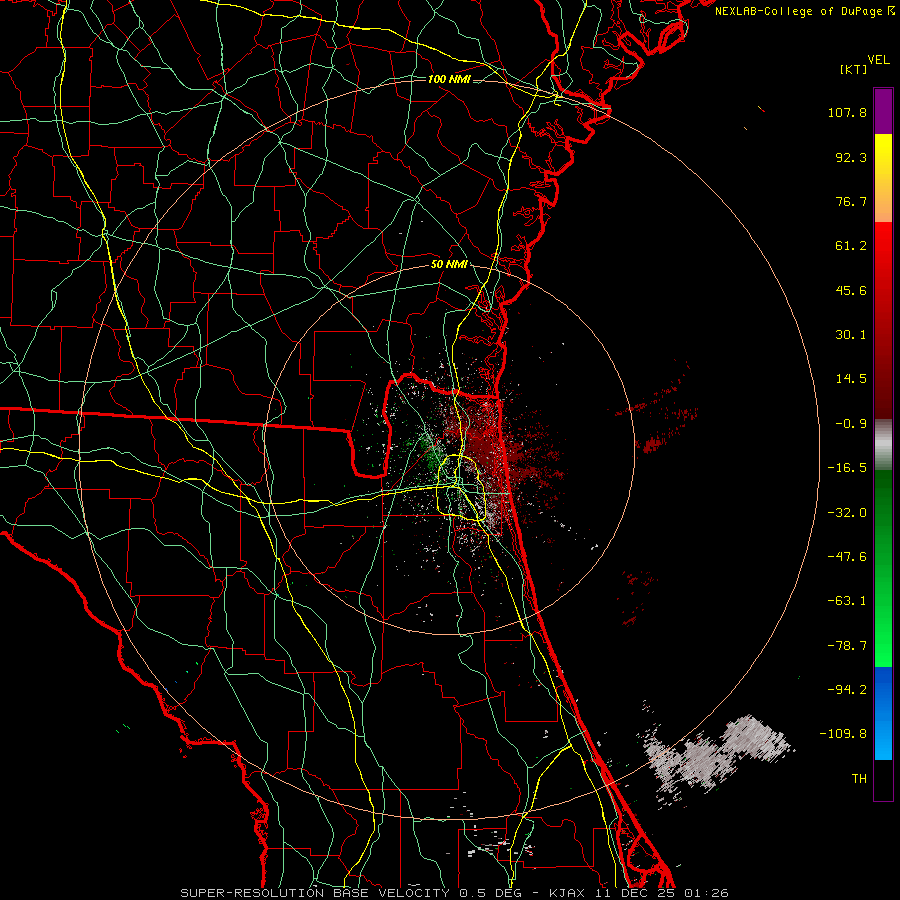The width and height of the screenshot is (900, 900).
Task: Click the [KT] units label
Action: click(x=854, y=69)
